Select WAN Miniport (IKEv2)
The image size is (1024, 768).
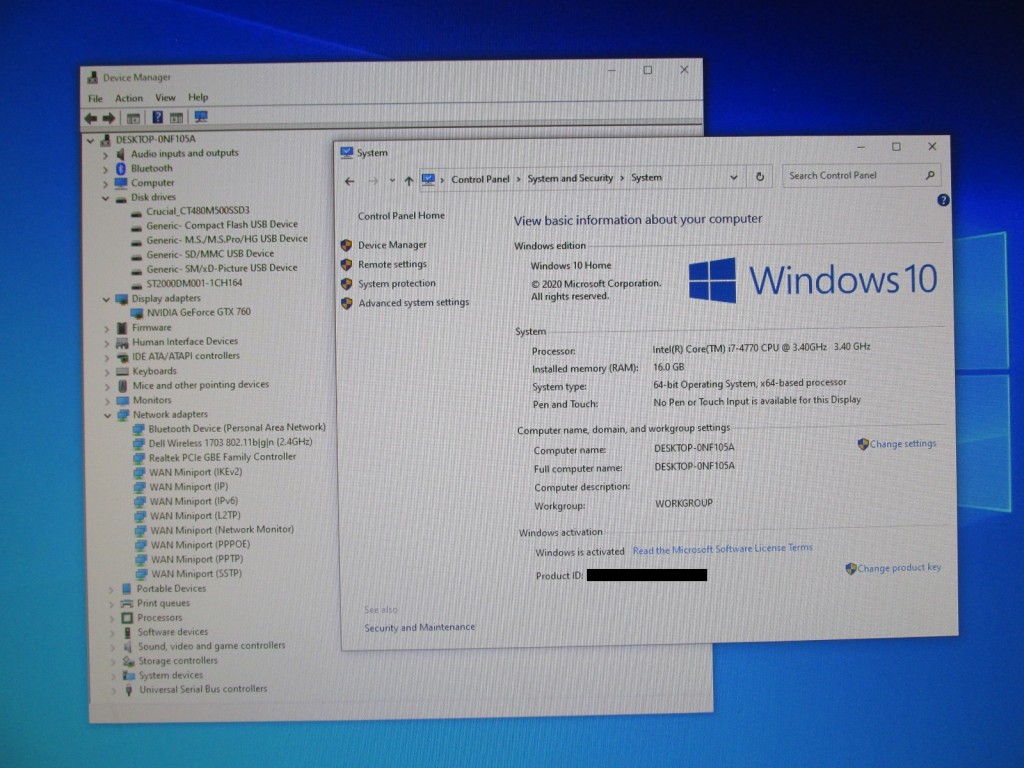195,472
